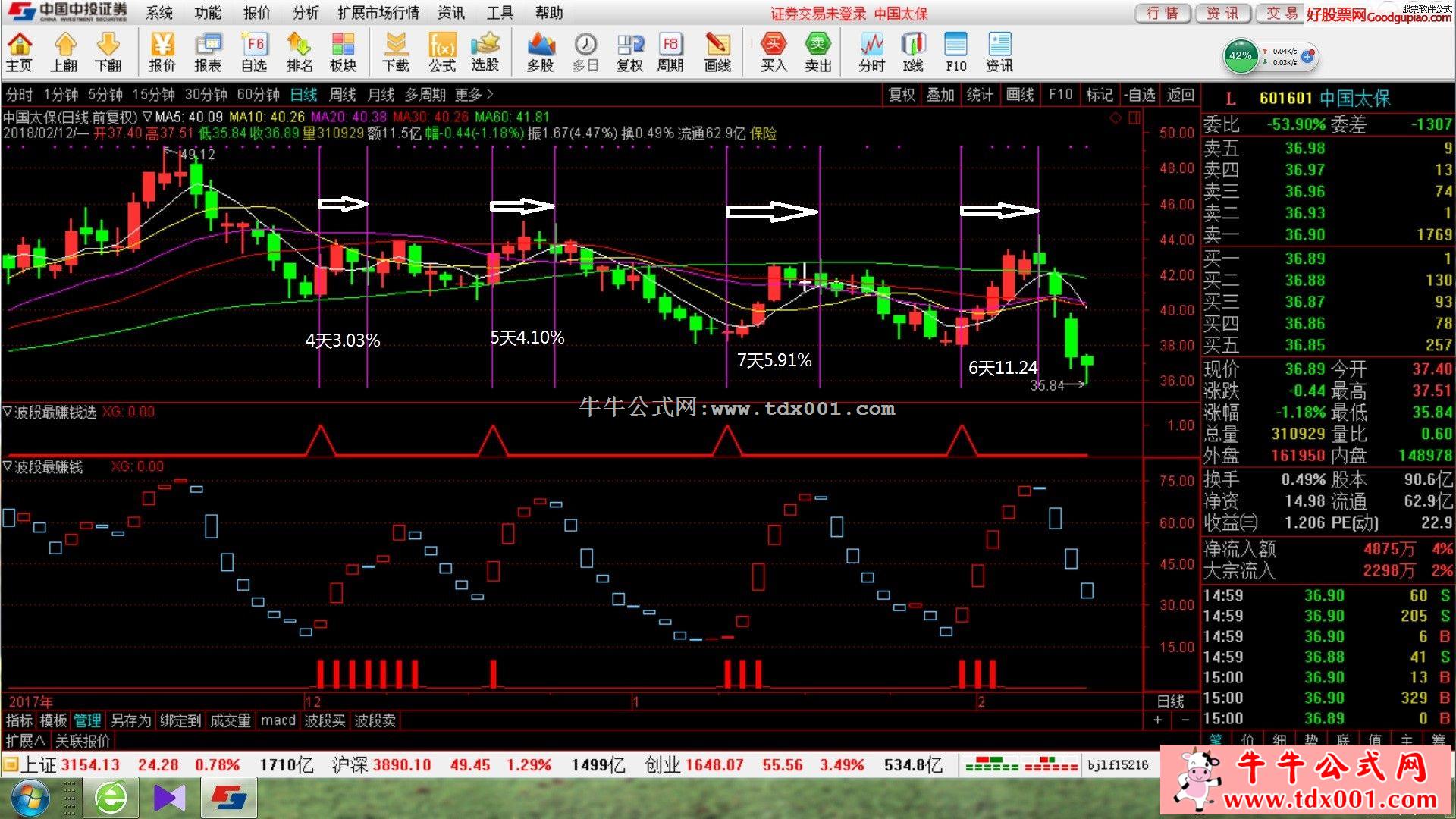1456x819 pixels.
Task: Open 自选 F6 watchlist icon
Action: coord(254,52)
